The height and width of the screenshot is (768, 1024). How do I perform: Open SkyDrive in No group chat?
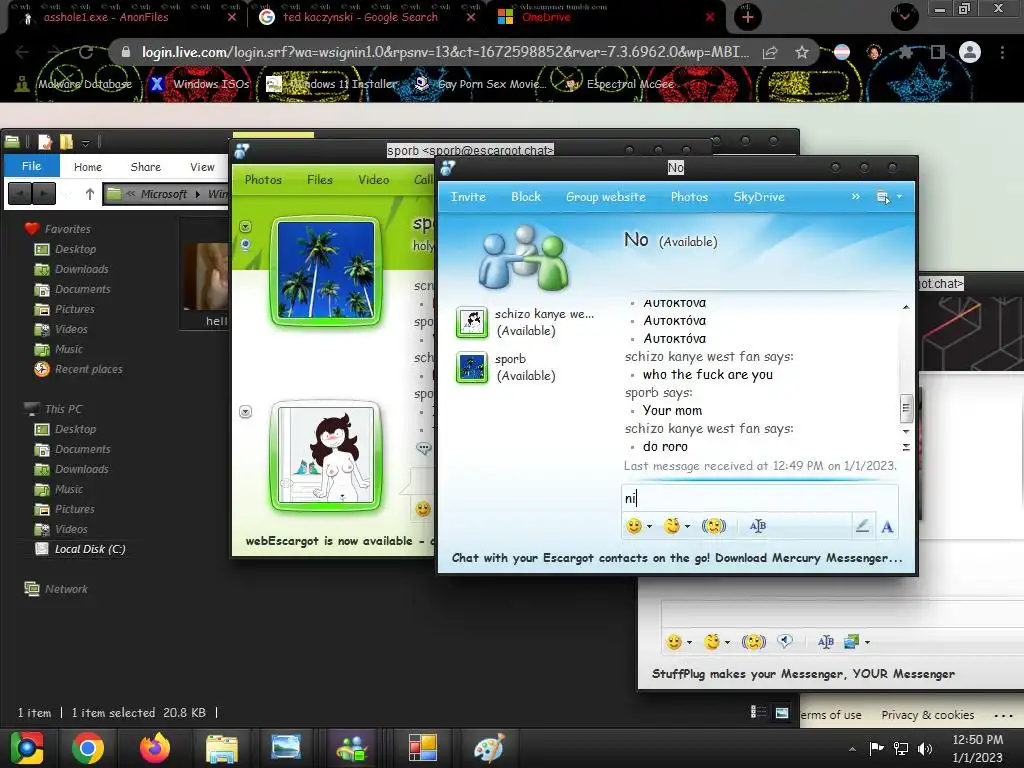(x=759, y=197)
